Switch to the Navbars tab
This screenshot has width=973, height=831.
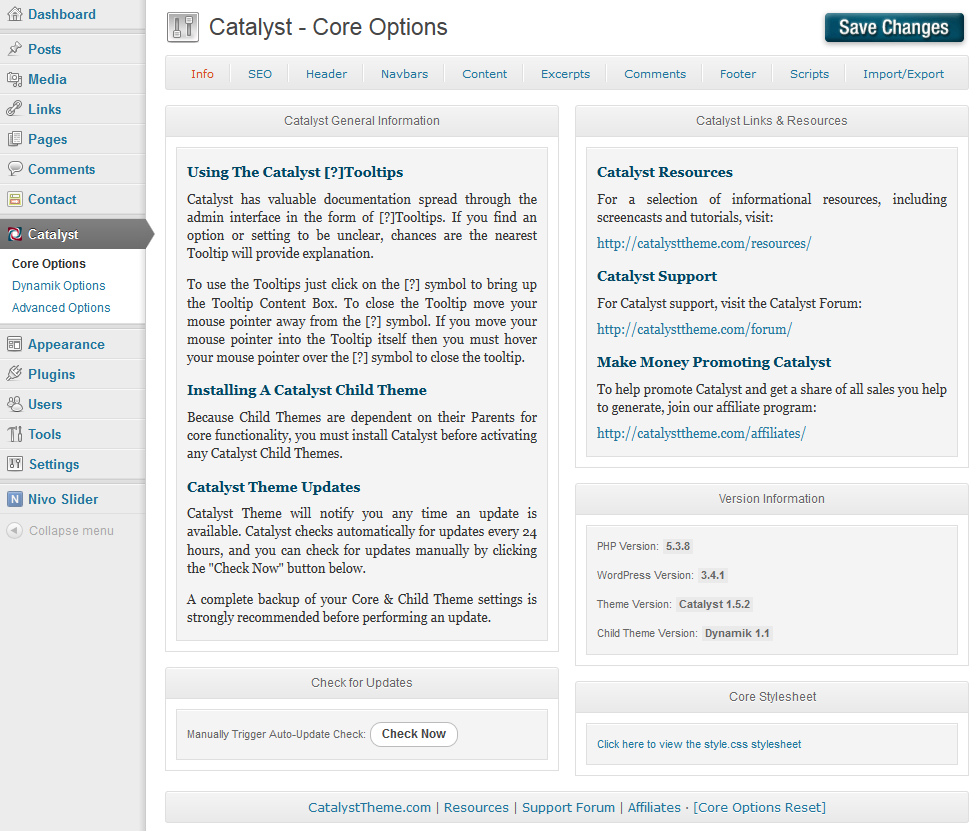tap(404, 74)
